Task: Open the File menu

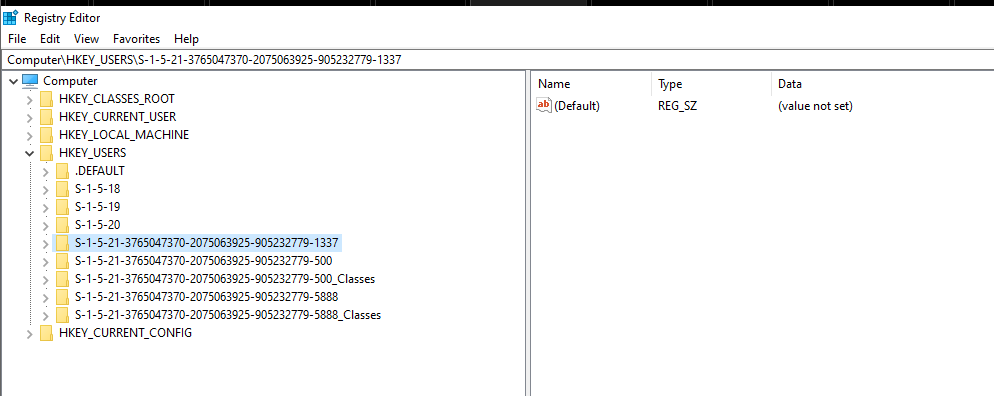Action: [x=17, y=39]
